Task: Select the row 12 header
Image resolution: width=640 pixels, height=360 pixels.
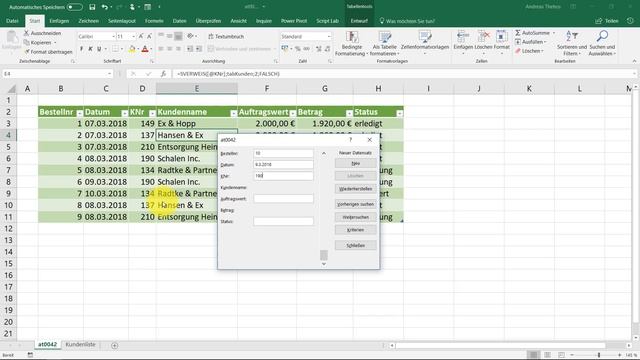Action: (8, 229)
